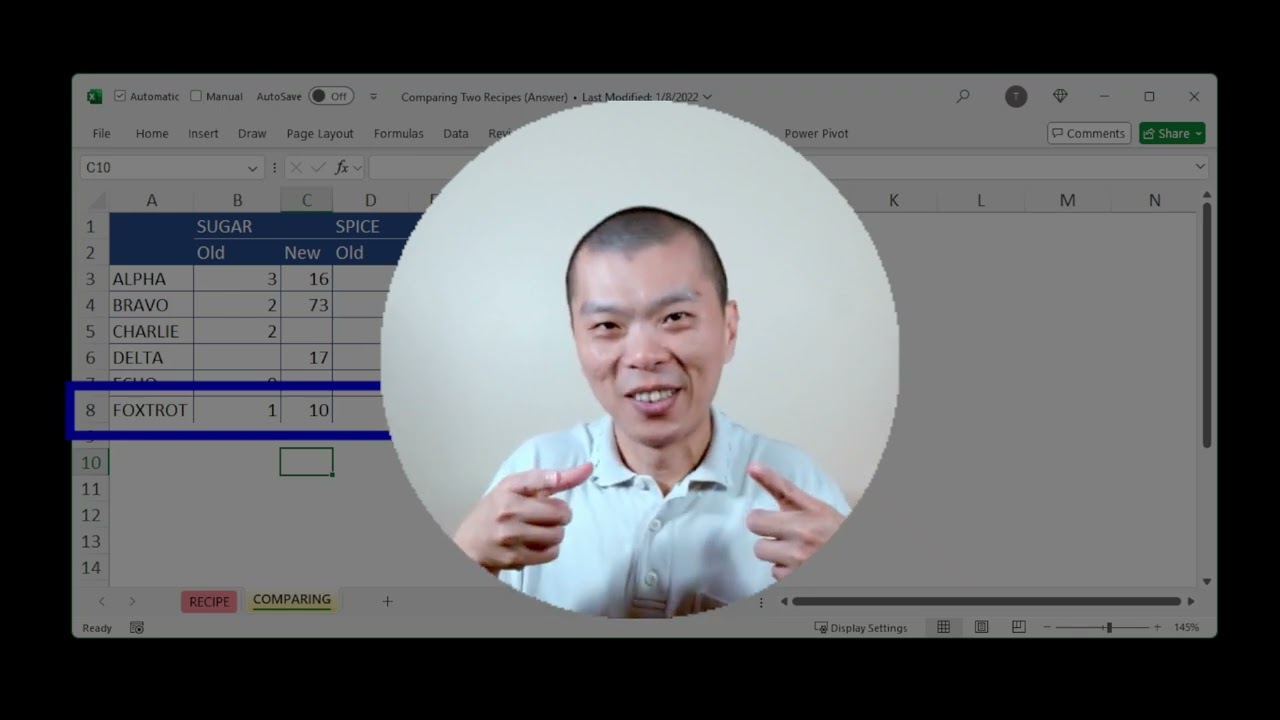Switch to the Insert ribbon tab
The width and height of the screenshot is (1280, 720).
point(203,133)
